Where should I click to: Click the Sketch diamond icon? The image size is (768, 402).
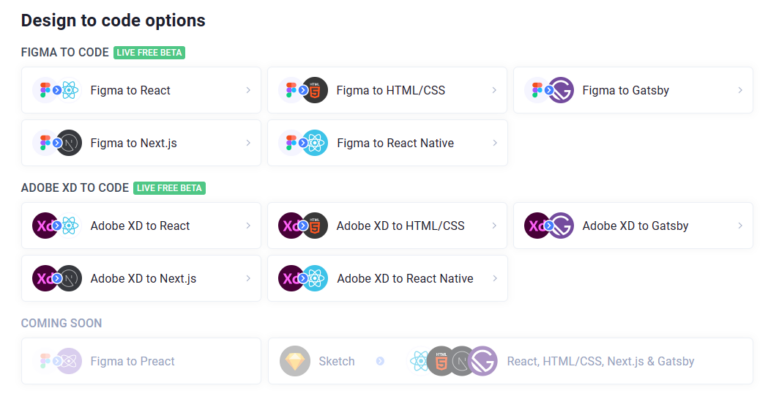pyautogui.click(x=295, y=361)
